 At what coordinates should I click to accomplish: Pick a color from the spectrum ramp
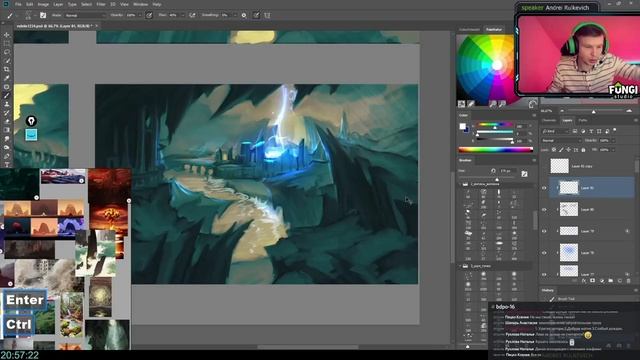(496, 150)
